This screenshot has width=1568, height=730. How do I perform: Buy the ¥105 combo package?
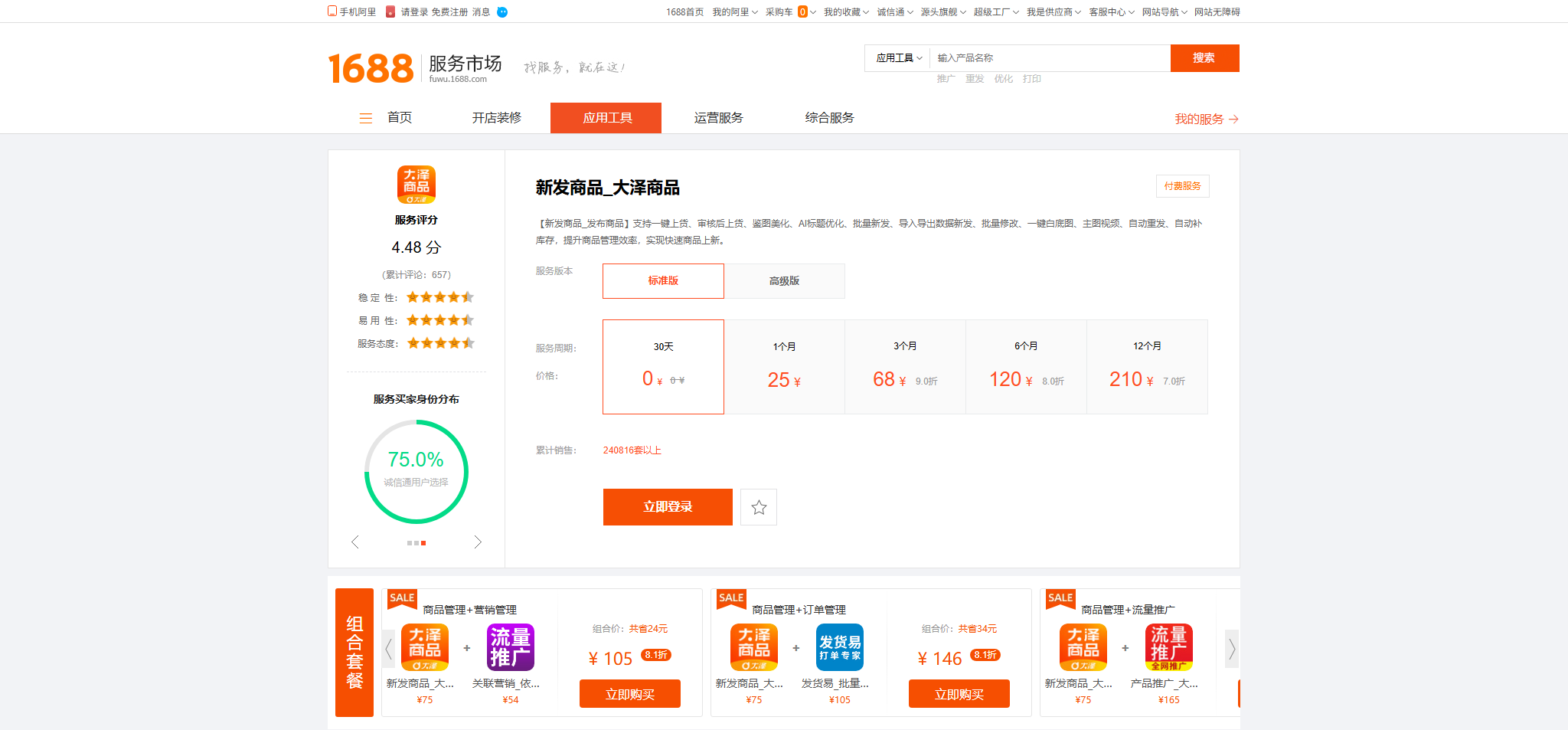[x=630, y=694]
